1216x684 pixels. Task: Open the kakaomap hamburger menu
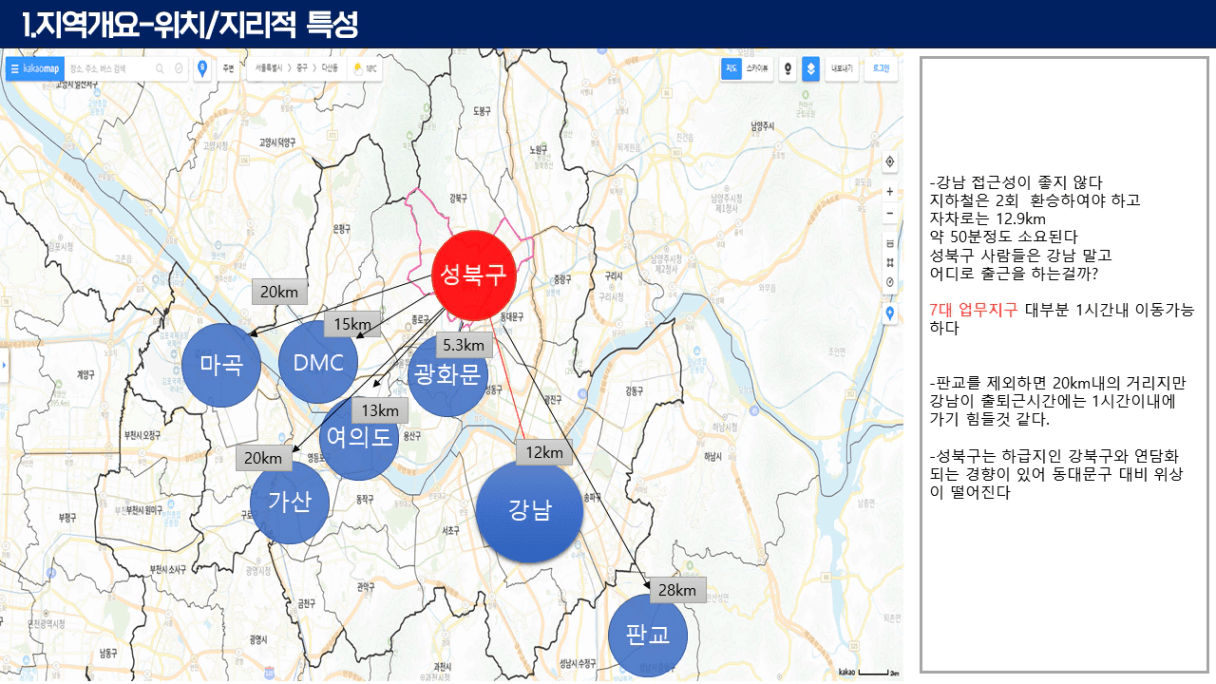coord(13,69)
